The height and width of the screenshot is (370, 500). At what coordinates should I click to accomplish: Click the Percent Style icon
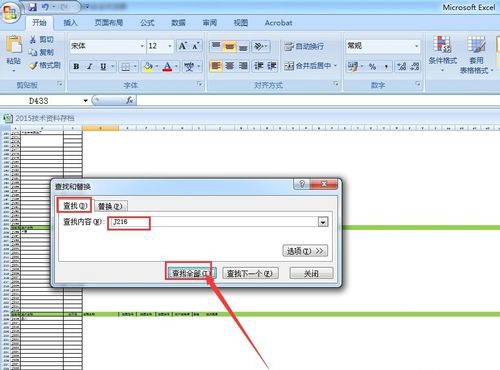372,66
